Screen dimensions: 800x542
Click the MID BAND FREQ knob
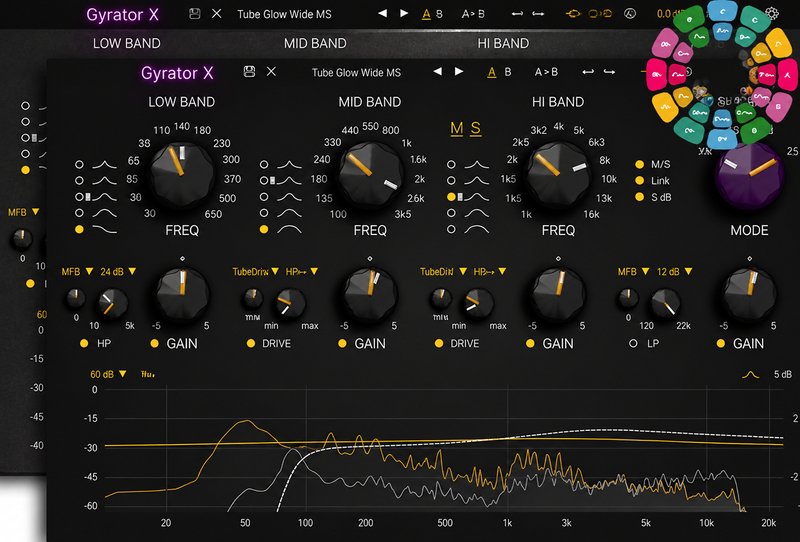pos(370,175)
